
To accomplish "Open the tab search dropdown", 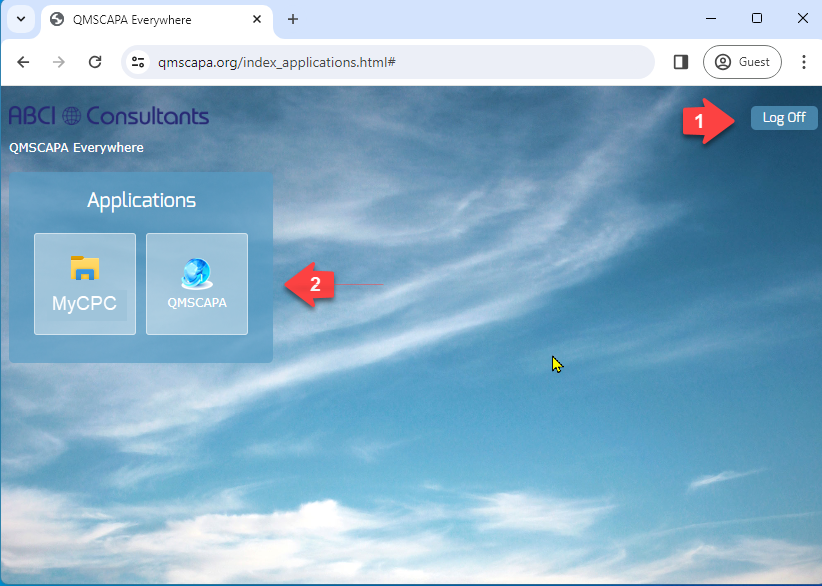I will (x=21, y=19).
